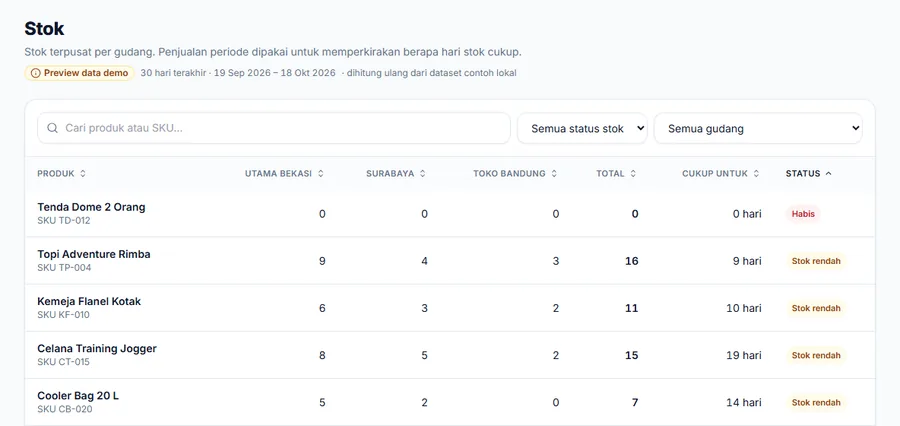The height and width of the screenshot is (426, 900).
Task: Focus the Cari produk atau SKU search field
Action: (274, 128)
